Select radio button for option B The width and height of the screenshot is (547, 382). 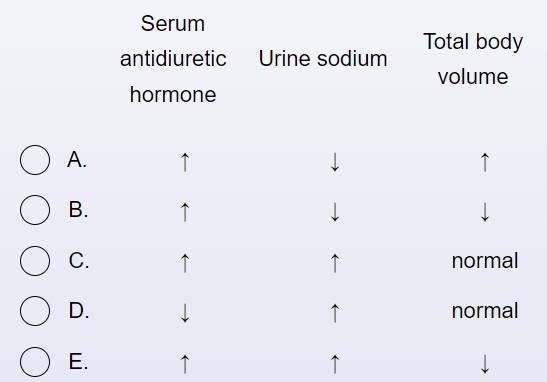35,210
